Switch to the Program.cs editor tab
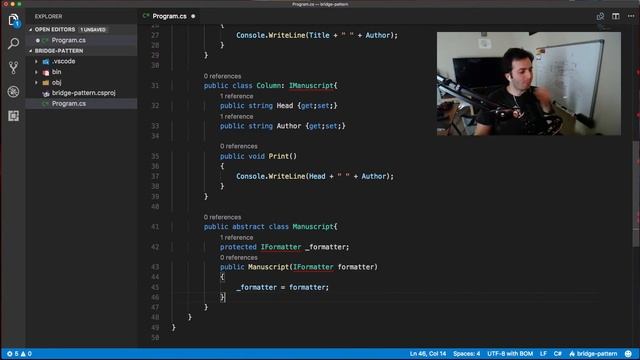 click(x=169, y=16)
